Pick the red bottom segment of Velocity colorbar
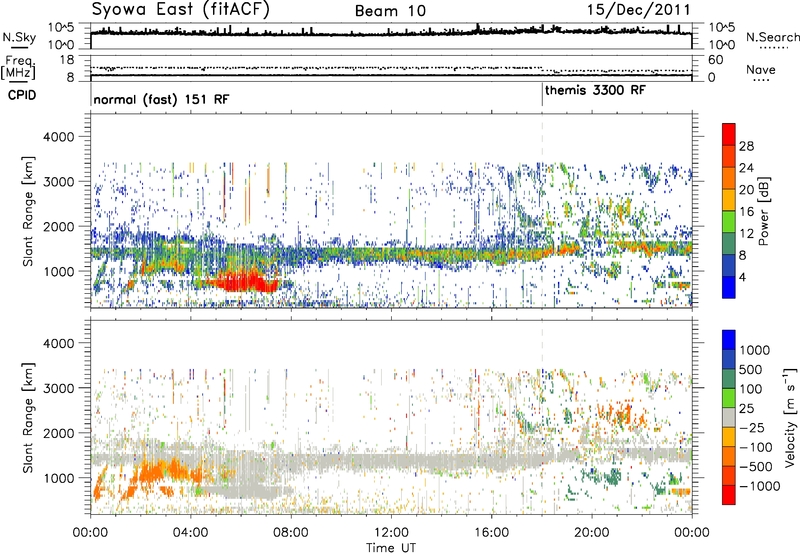800x554 pixels. (729, 495)
